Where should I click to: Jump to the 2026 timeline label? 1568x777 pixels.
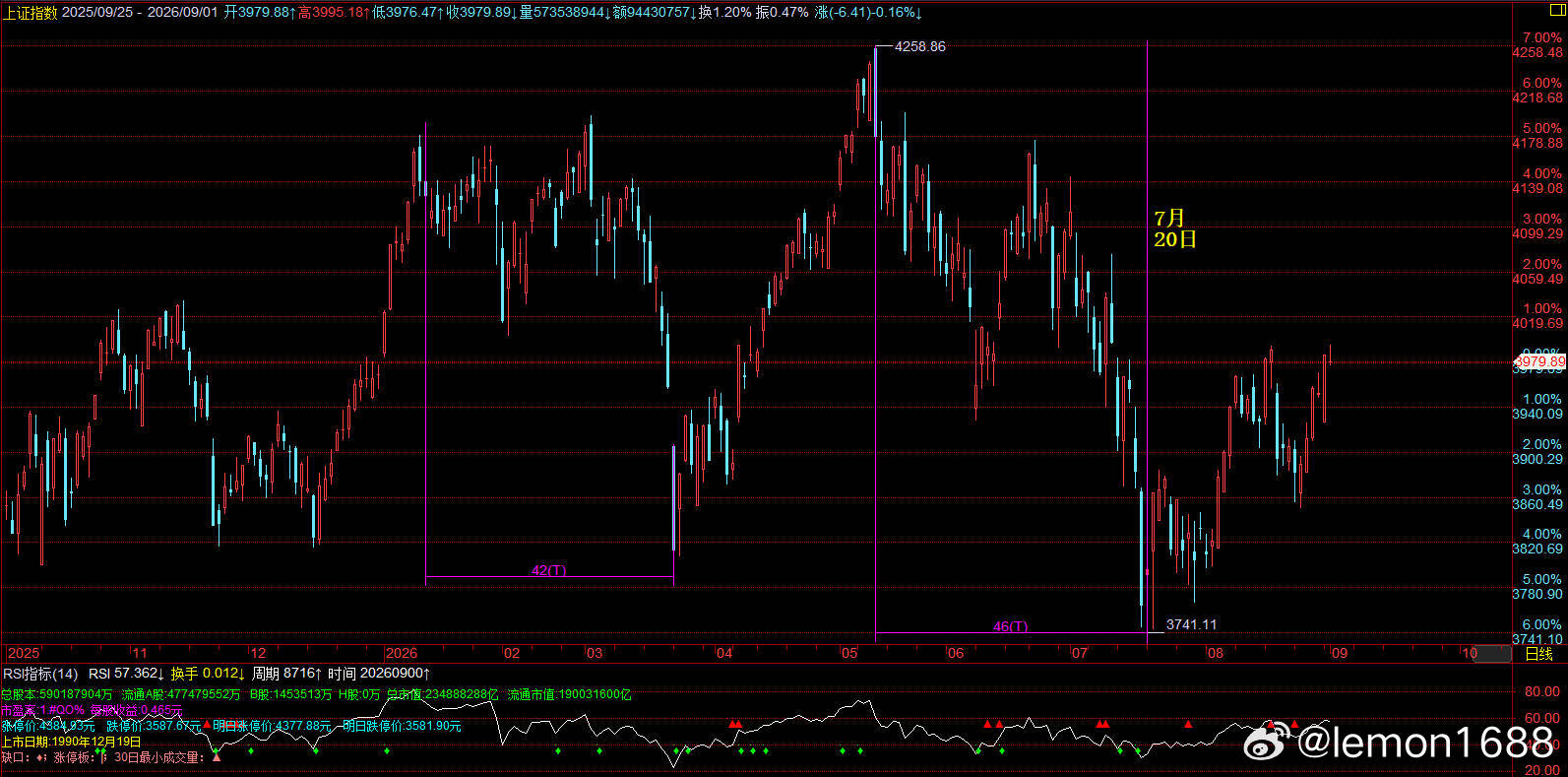pos(402,653)
